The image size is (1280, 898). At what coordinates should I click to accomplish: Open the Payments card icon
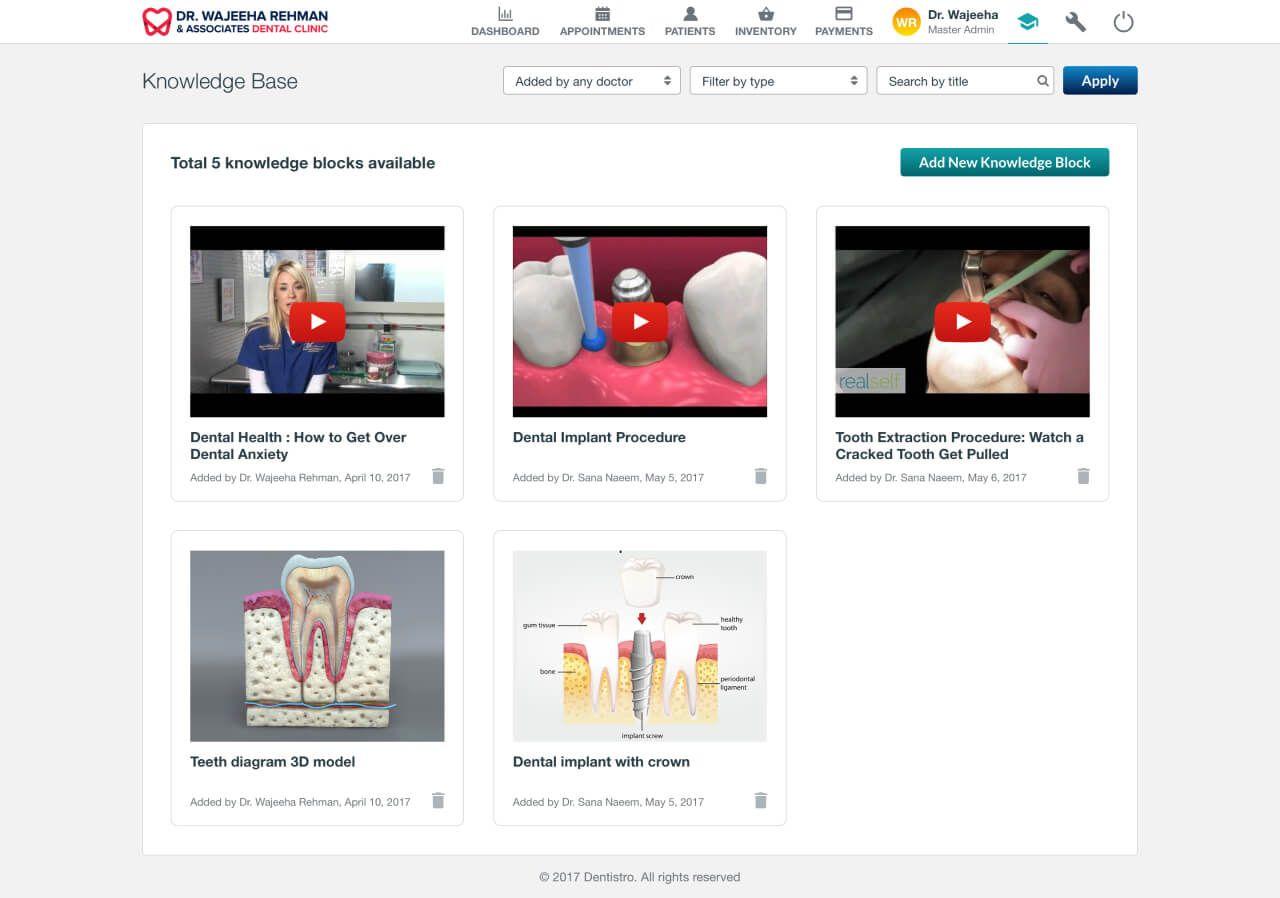coord(844,14)
